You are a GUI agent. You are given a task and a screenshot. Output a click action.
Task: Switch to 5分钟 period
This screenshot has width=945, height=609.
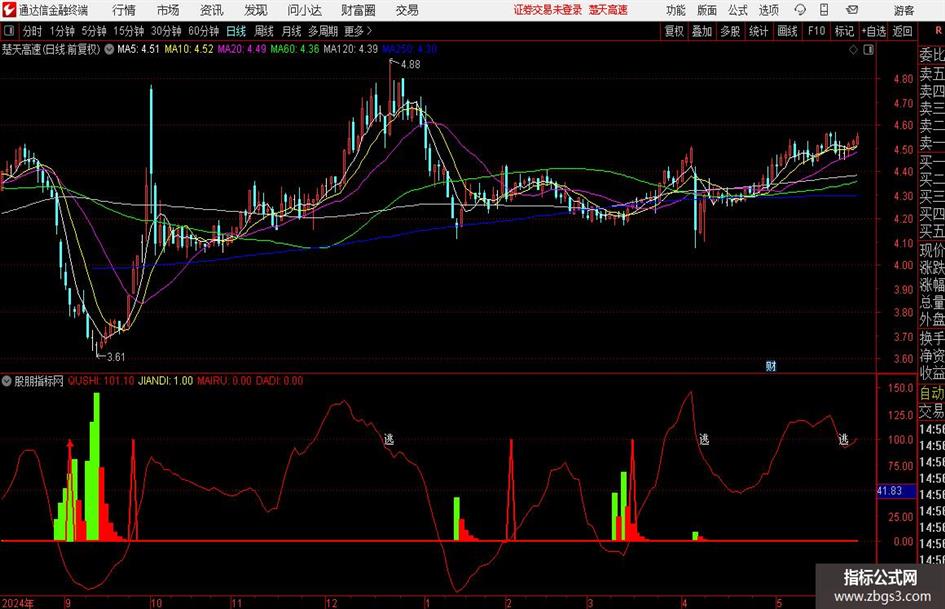tap(94, 31)
